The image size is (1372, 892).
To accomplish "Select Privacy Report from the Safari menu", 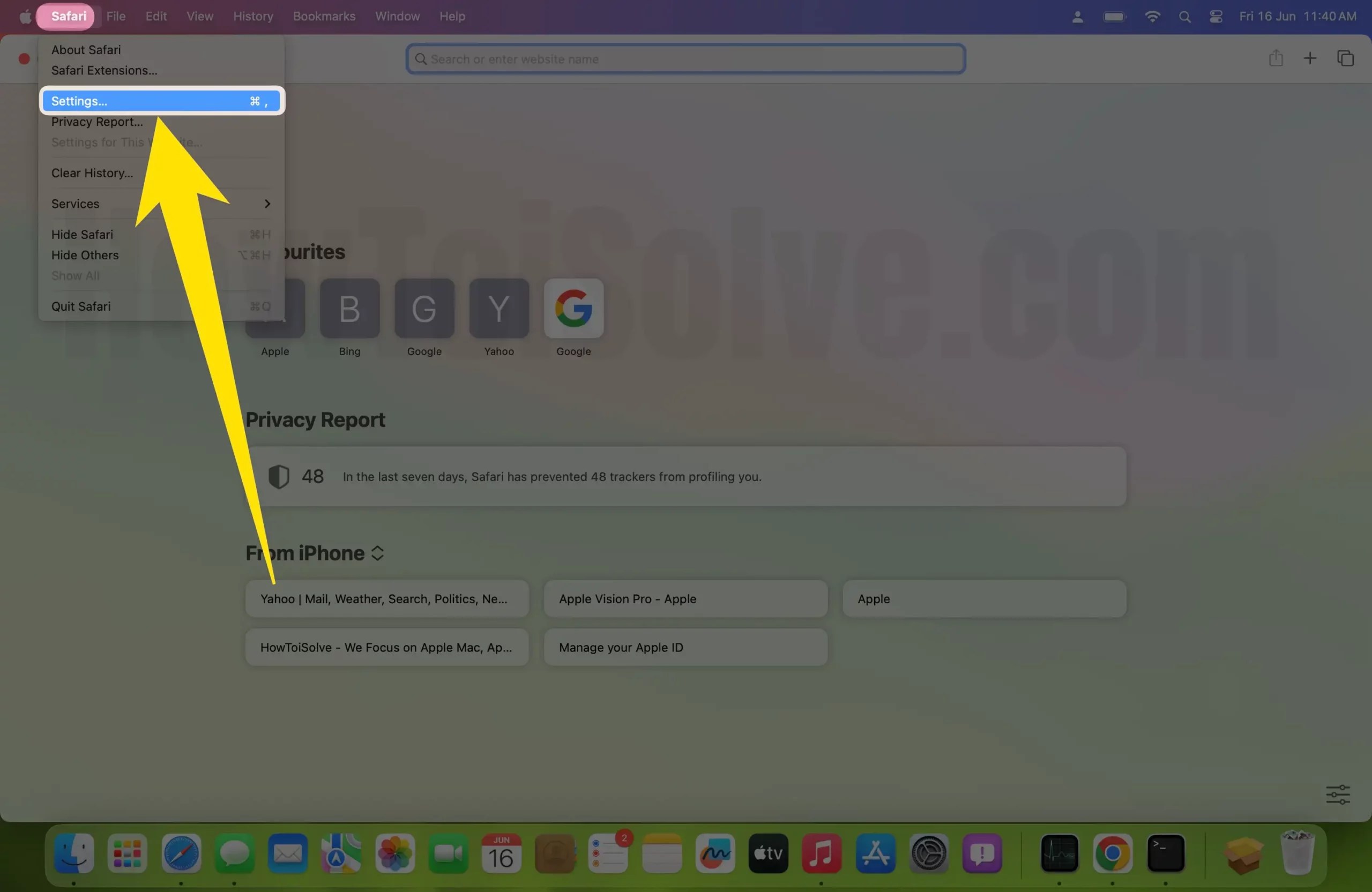I will [96, 122].
